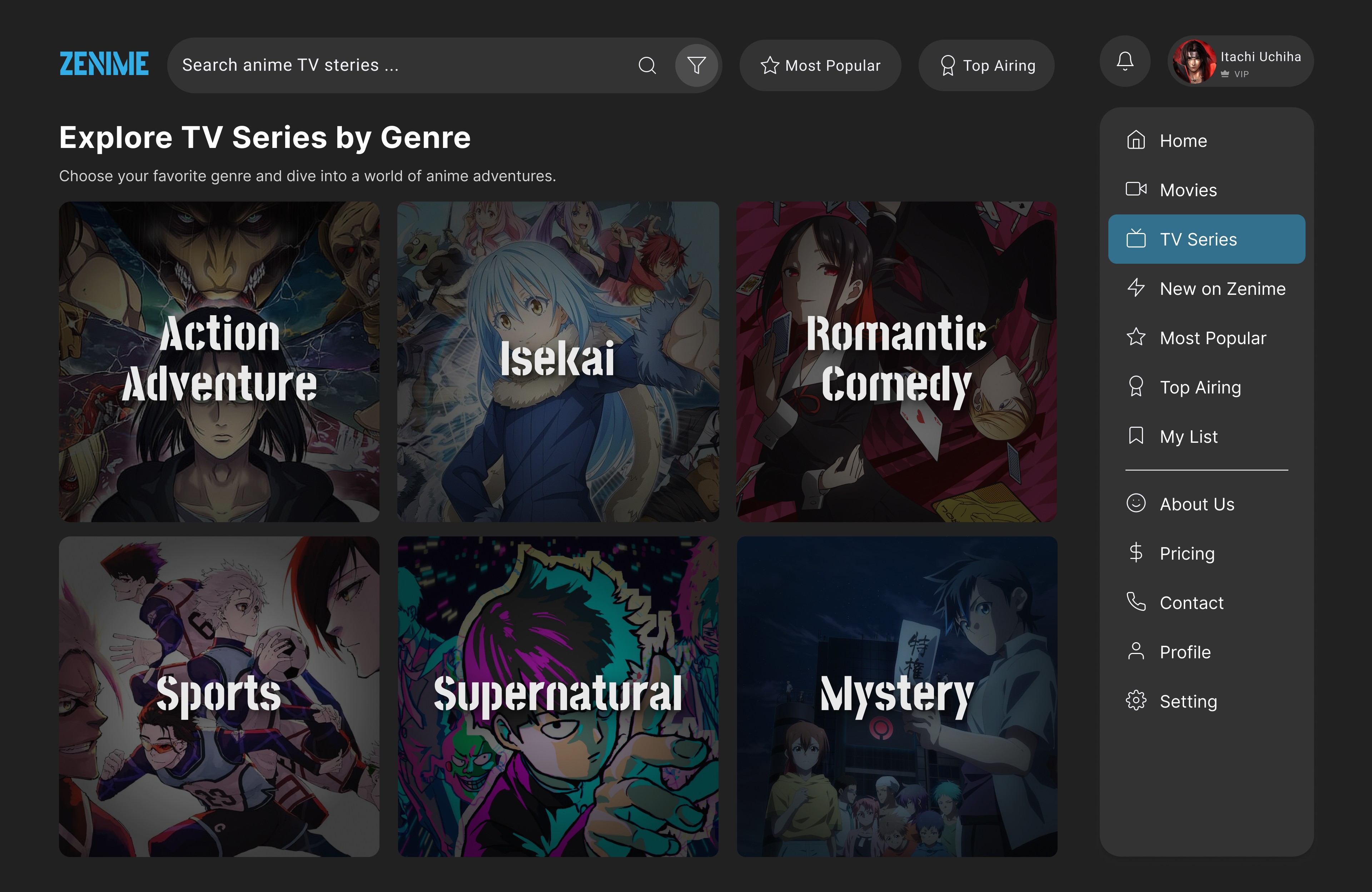
Task: Select TV Series in the sidebar
Action: pyautogui.click(x=1207, y=239)
